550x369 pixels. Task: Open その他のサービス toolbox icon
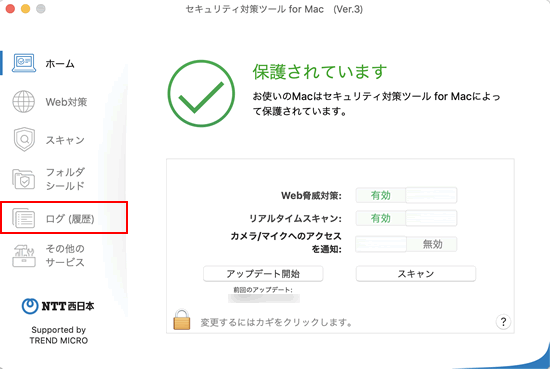24,256
